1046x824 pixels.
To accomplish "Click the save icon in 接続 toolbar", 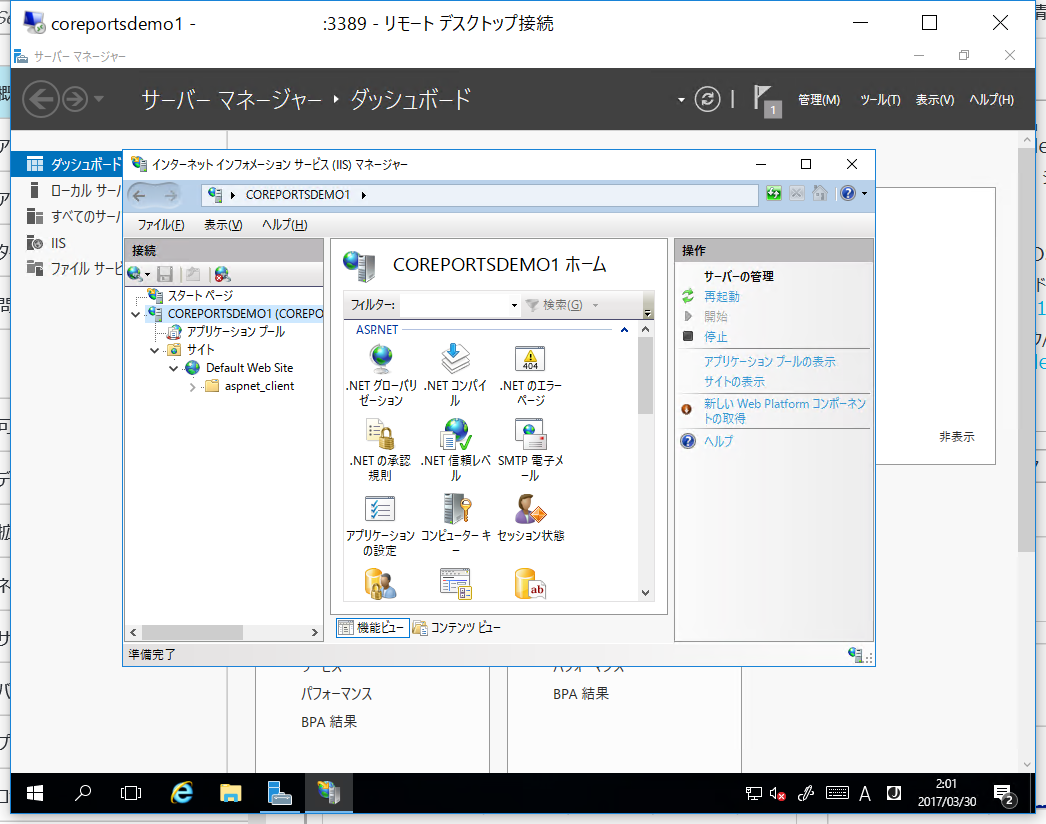I will 165,274.
